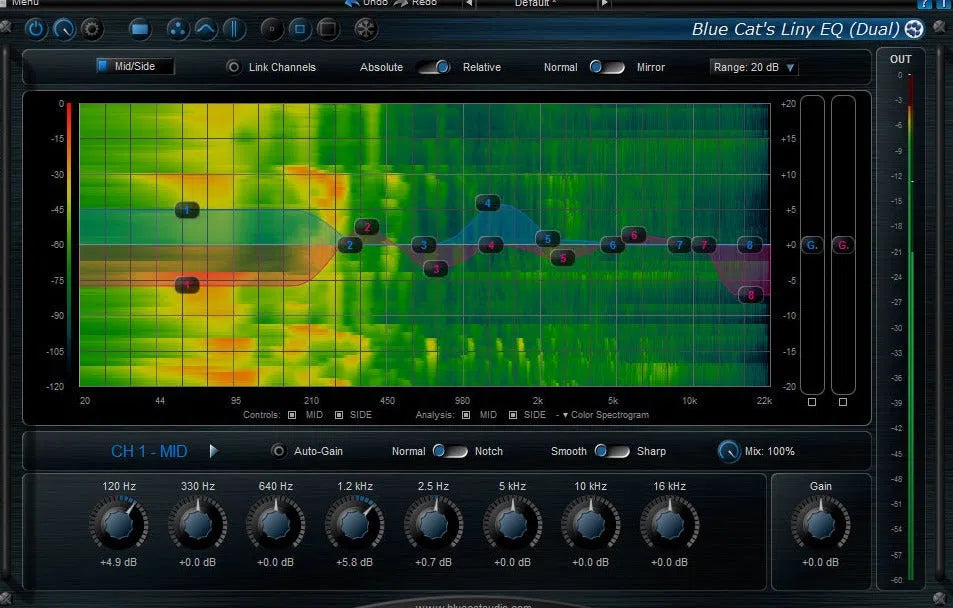Click the layered window icon in the toolbar
The width and height of the screenshot is (953, 608).
point(329,29)
